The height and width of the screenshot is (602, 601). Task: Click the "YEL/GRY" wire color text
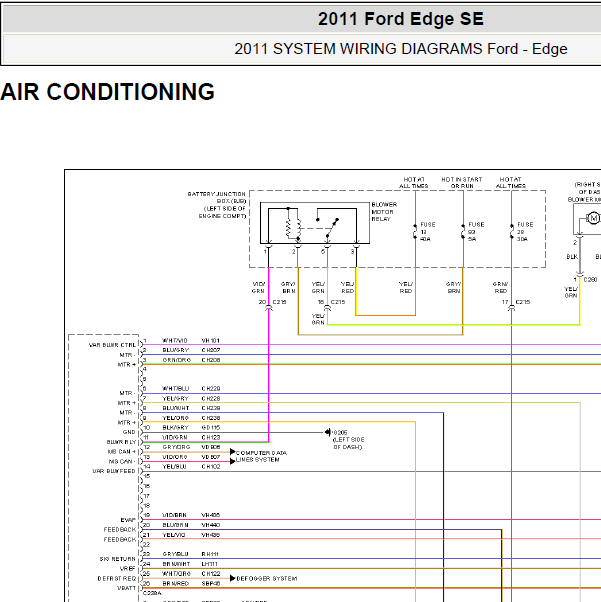(175, 399)
